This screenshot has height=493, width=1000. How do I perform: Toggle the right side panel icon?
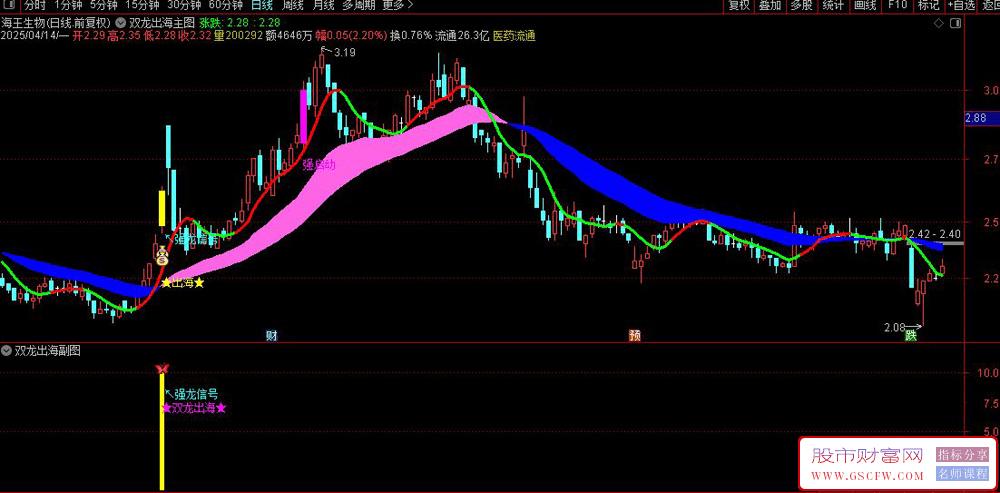[x=955, y=24]
